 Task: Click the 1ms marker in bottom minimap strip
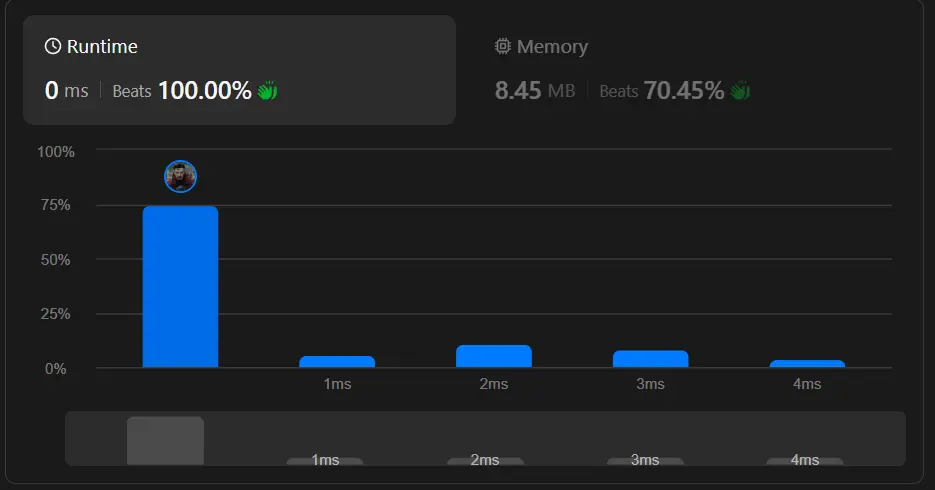click(x=325, y=460)
